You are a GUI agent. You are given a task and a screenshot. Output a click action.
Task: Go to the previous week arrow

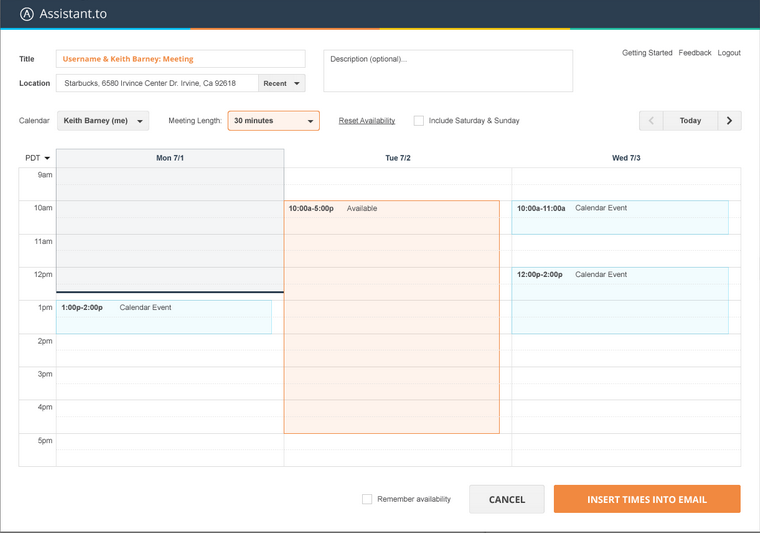(651, 121)
